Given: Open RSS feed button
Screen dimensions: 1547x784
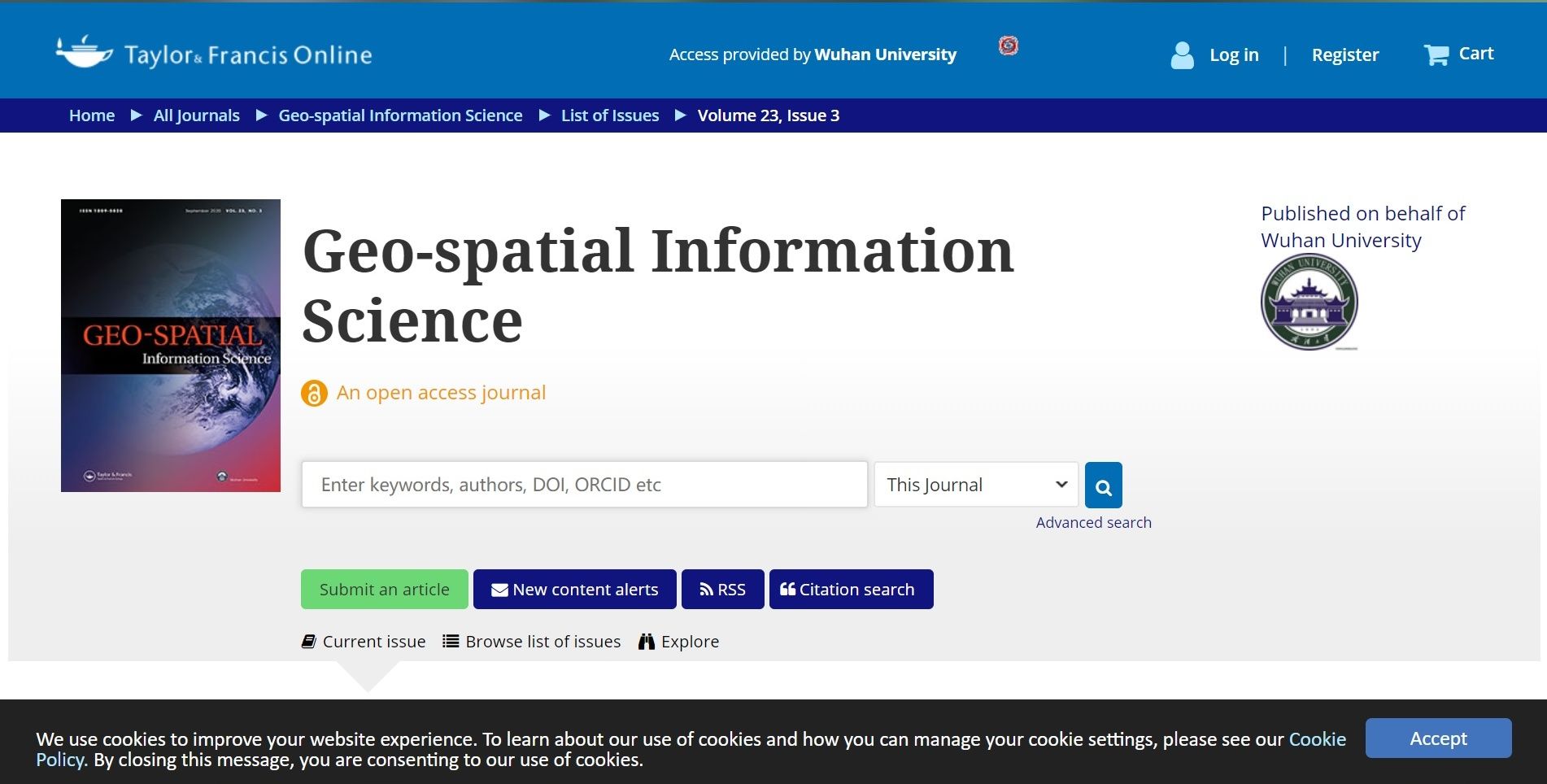Looking at the screenshot, I should click(x=722, y=590).
